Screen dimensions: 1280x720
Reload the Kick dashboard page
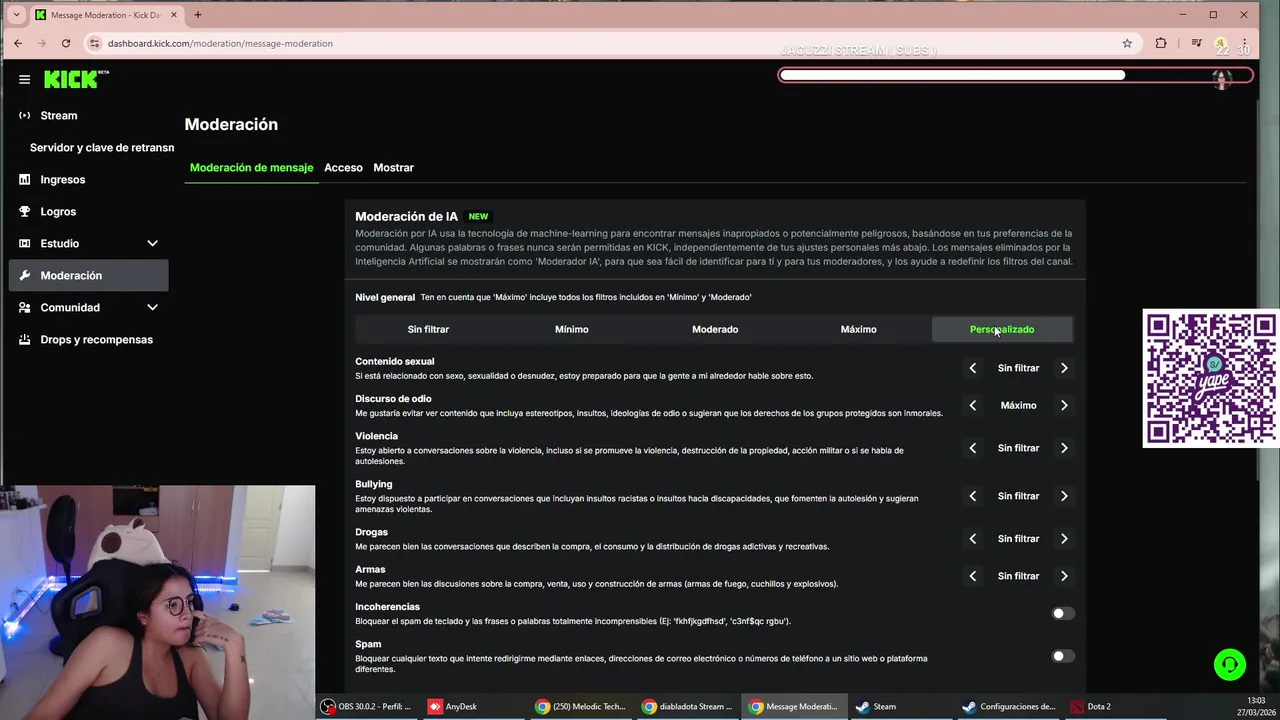click(x=66, y=43)
